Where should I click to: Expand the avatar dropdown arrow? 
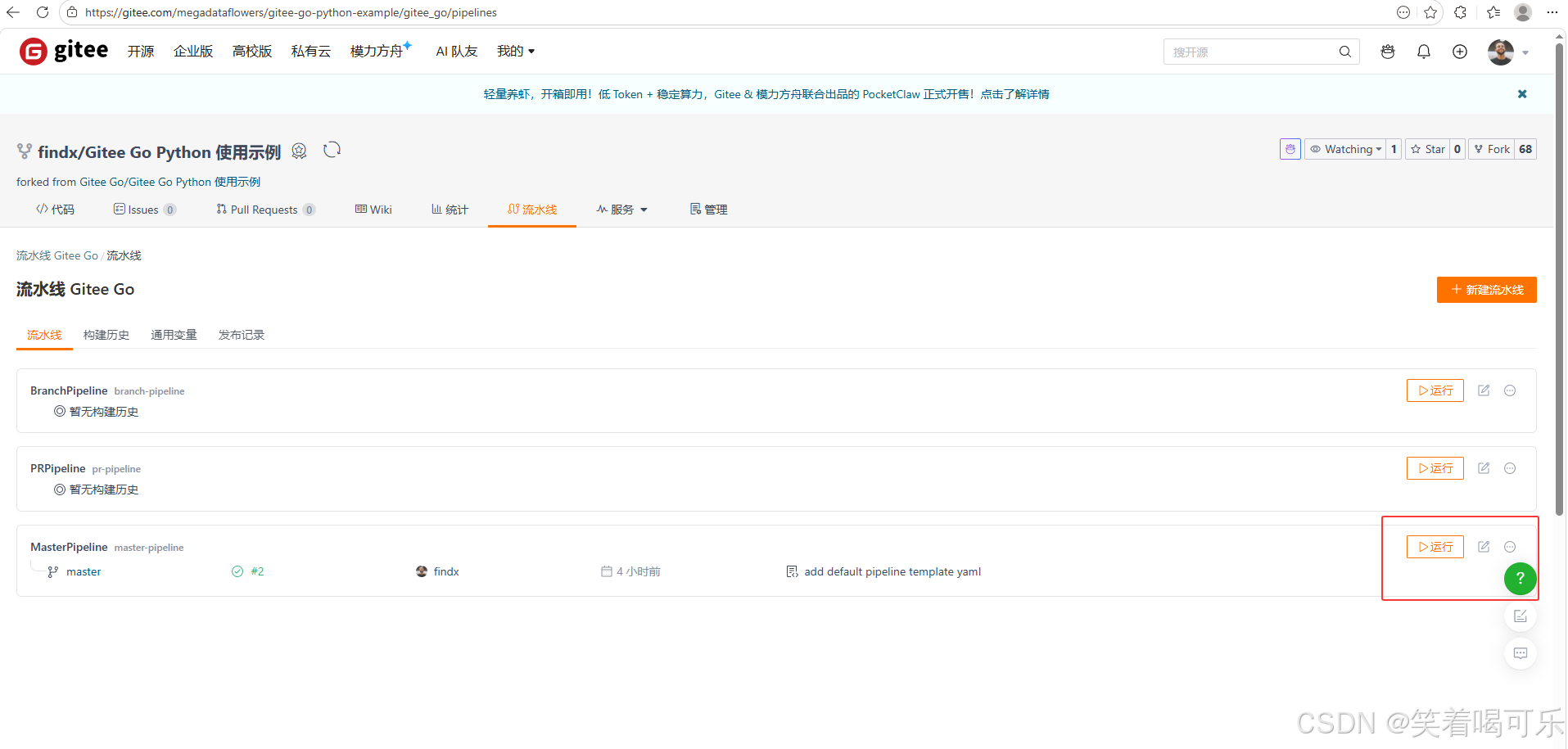pyautogui.click(x=1525, y=52)
